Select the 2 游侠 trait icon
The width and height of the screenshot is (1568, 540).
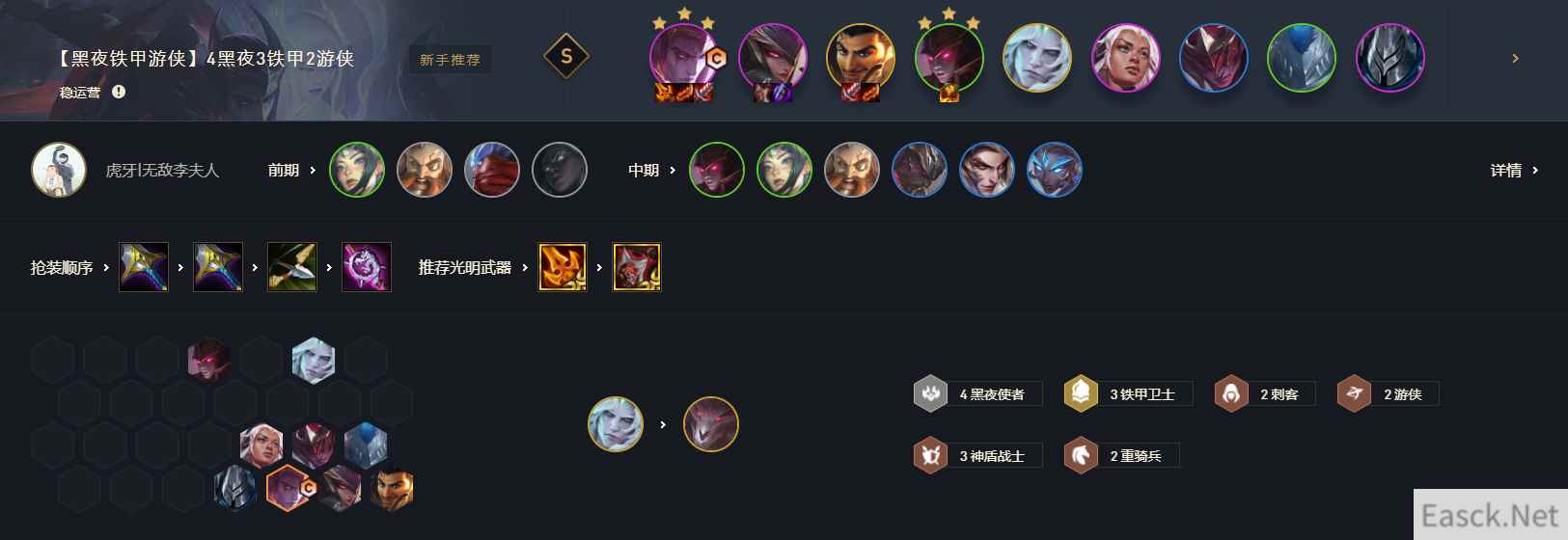click(1355, 393)
